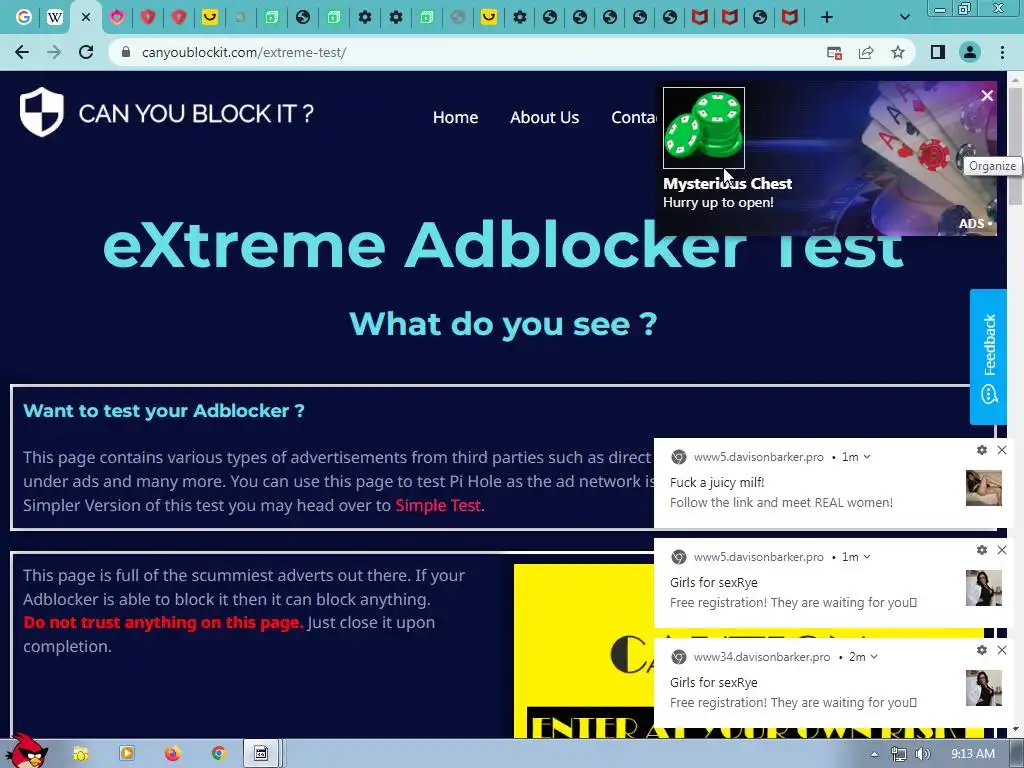Click the 9:13 AM taskbar clock

pyautogui.click(x=973, y=754)
